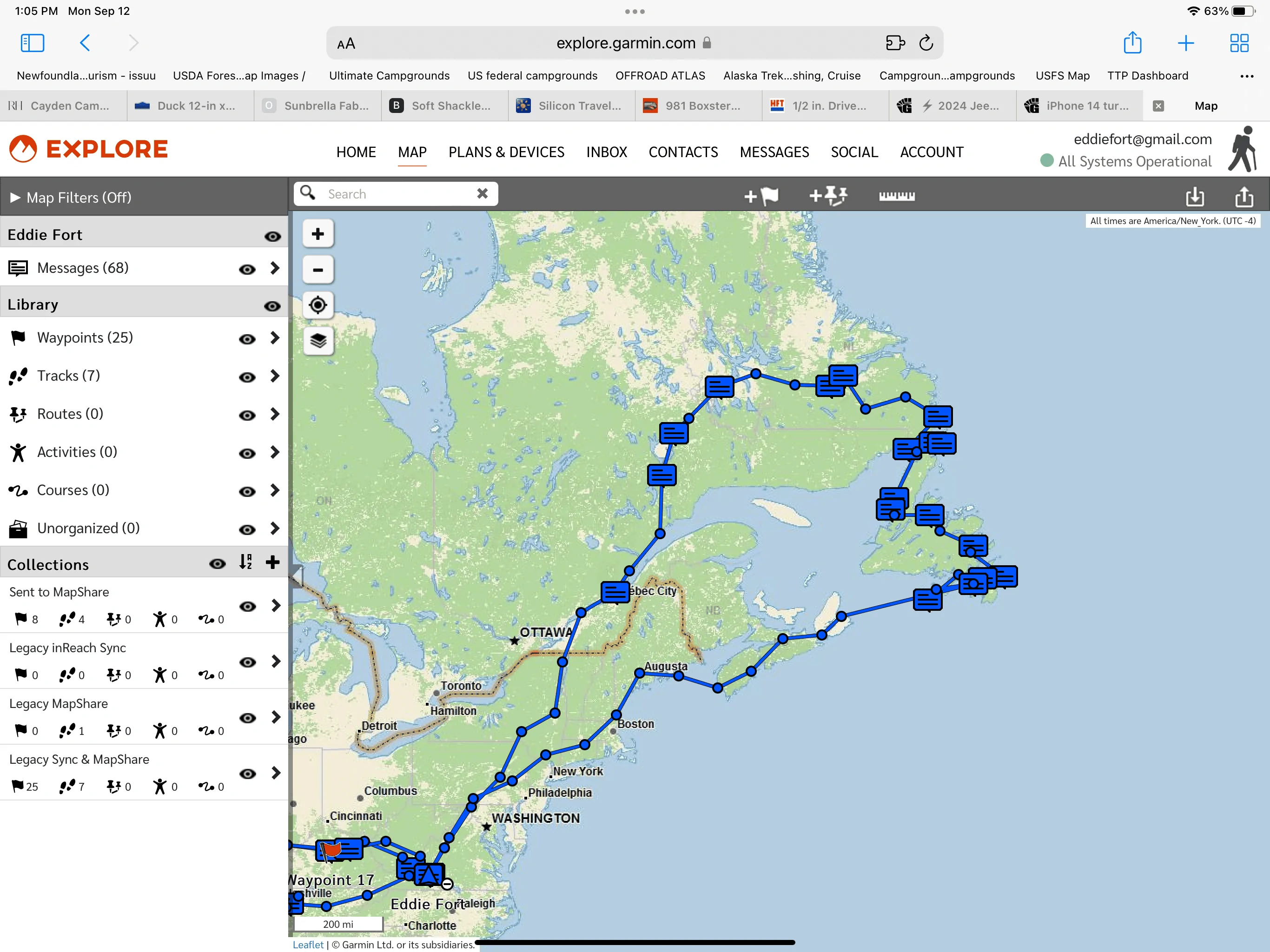1270x952 pixels.
Task: Add a new collection
Action: [x=273, y=562]
